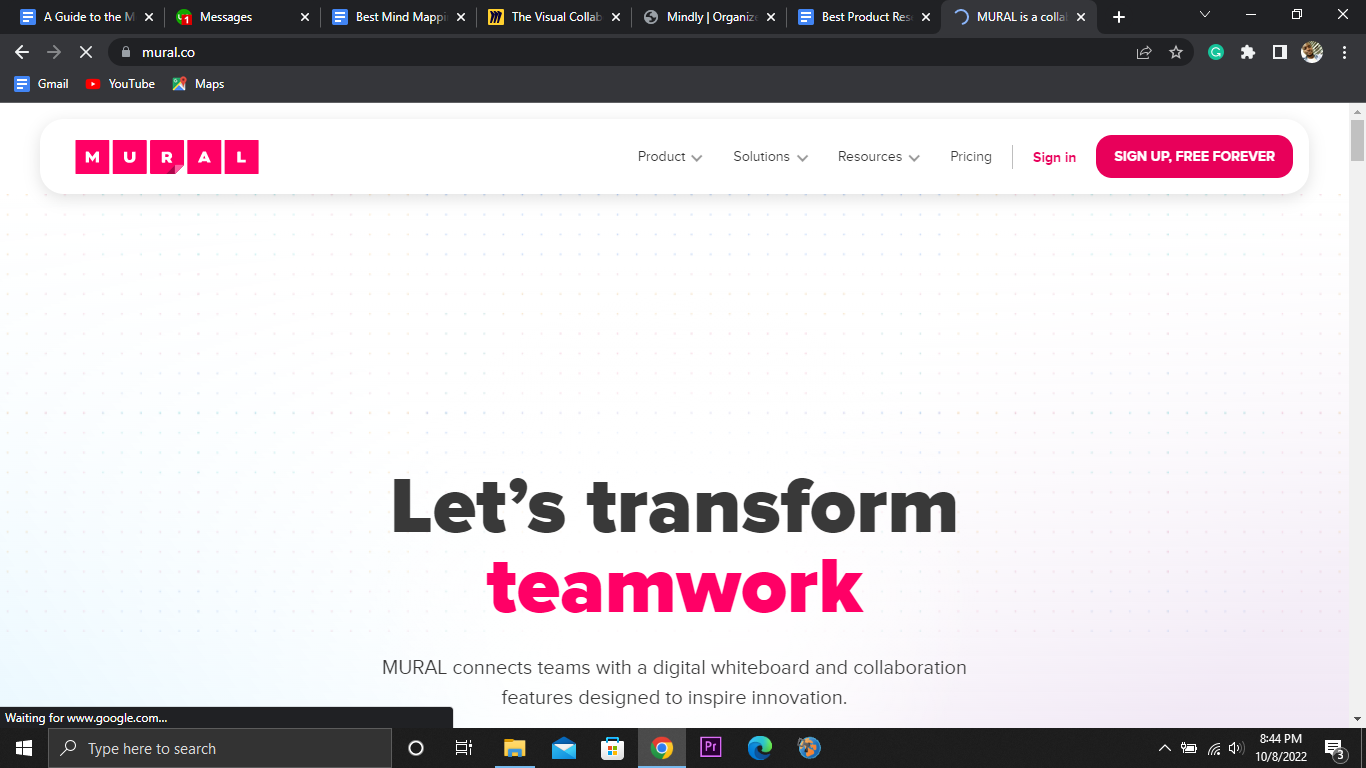This screenshot has width=1366, height=768.
Task: Open the tab search dropdown
Action: click(1205, 15)
